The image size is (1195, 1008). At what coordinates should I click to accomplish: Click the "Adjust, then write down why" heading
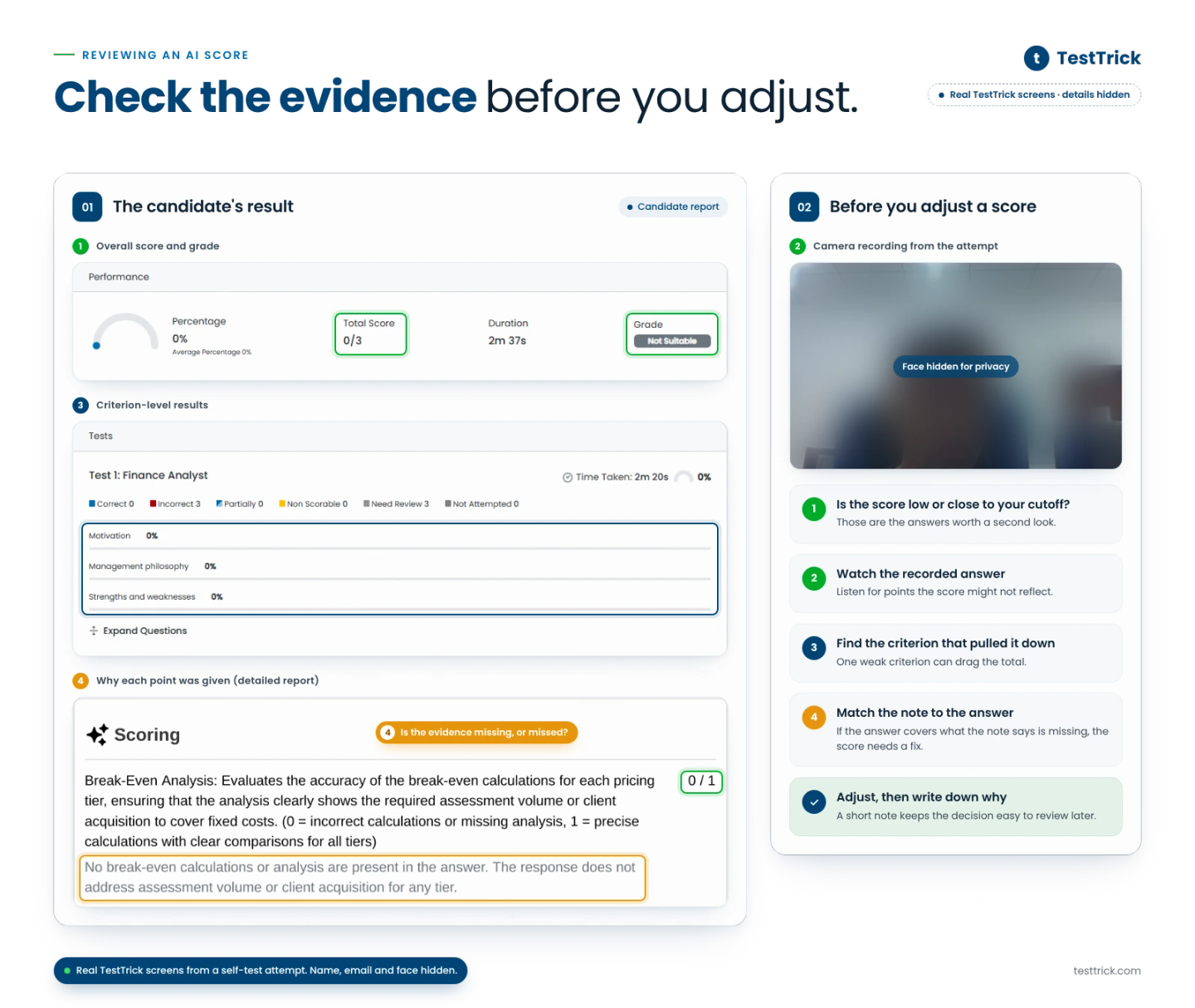coord(921,797)
